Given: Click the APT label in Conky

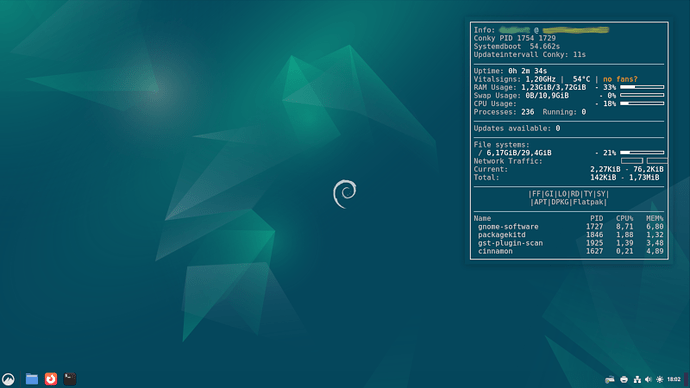Looking at the screenshot, I should tap(540, 202).
